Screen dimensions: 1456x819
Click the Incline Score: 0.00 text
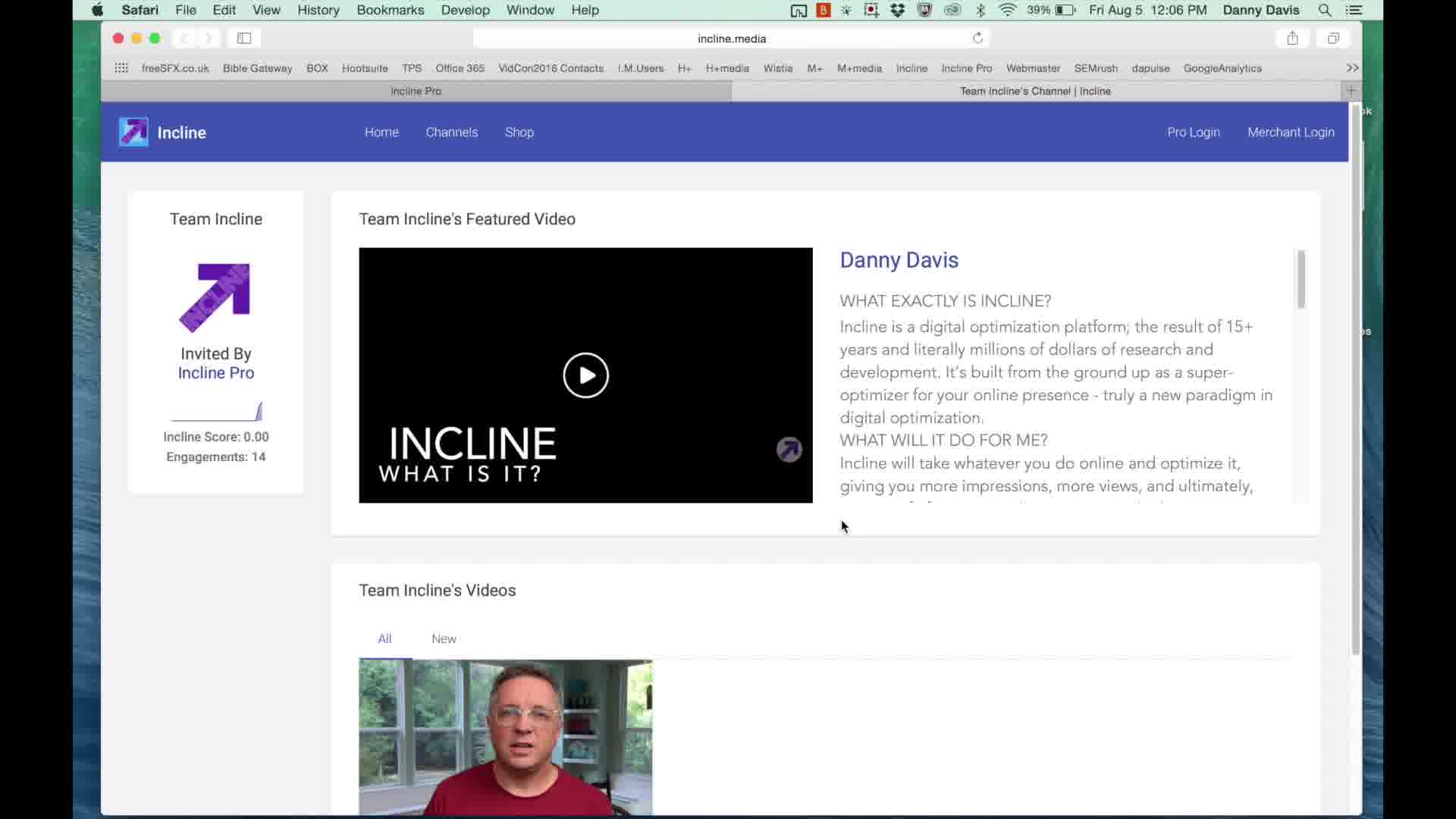pos(216,437)
